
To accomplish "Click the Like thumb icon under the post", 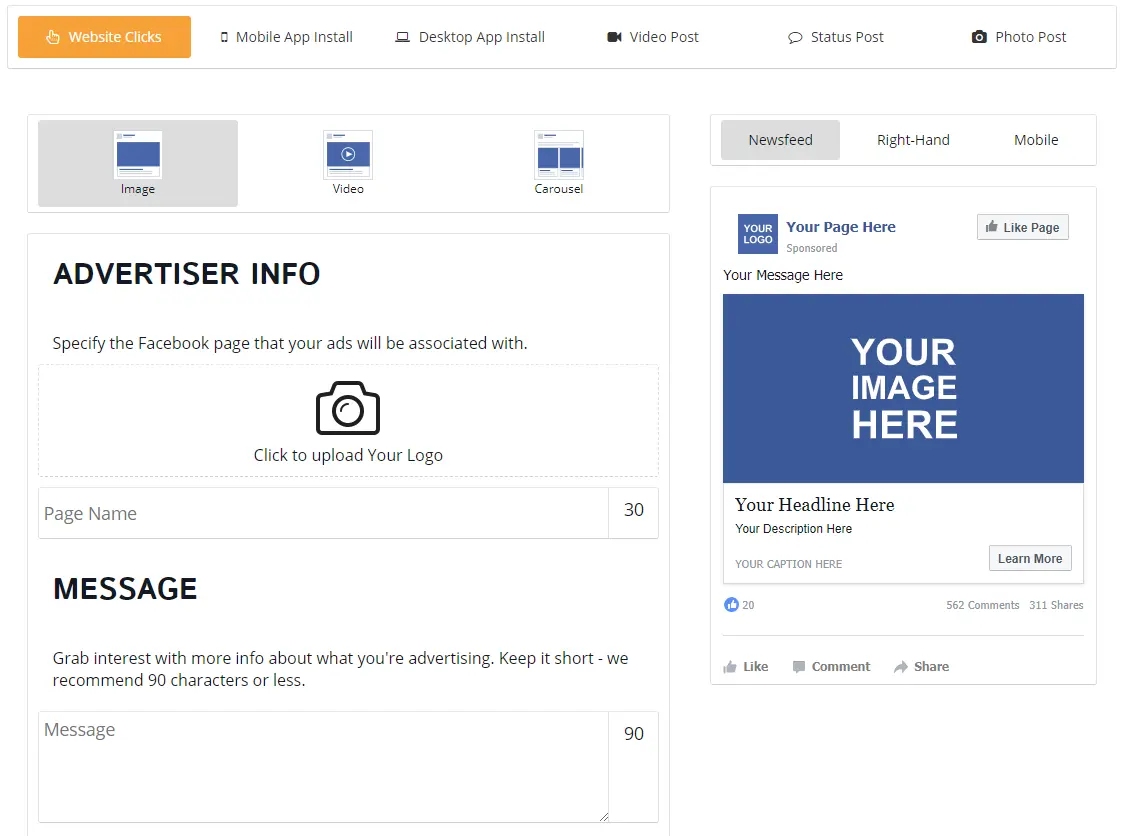I will pos(729,666).
